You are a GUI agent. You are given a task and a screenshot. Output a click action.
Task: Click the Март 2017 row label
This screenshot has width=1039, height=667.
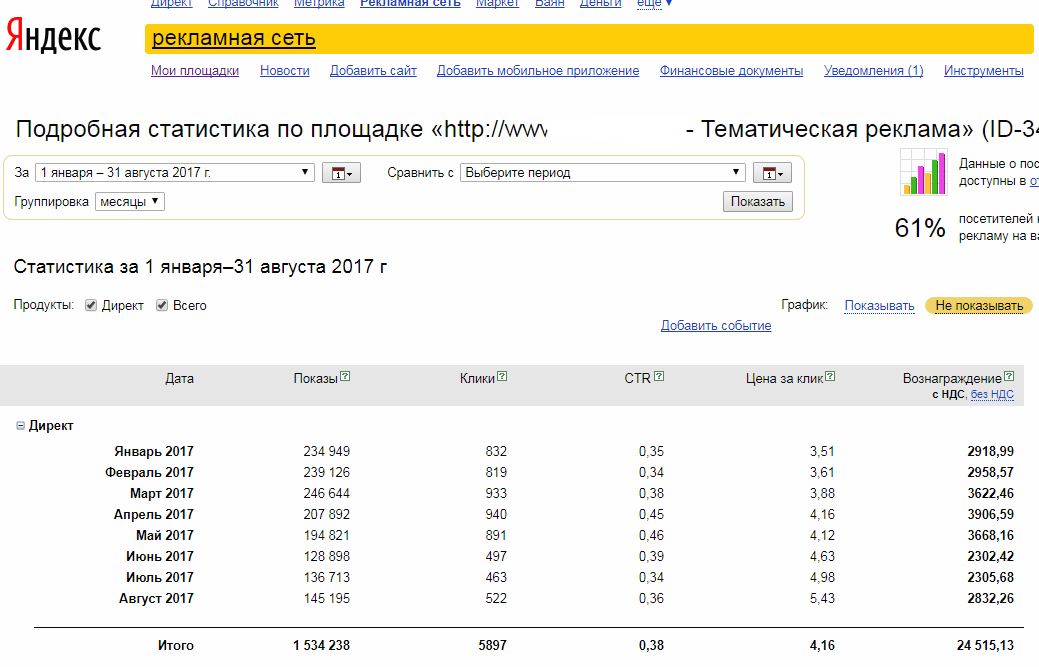[x=162, y=493]
